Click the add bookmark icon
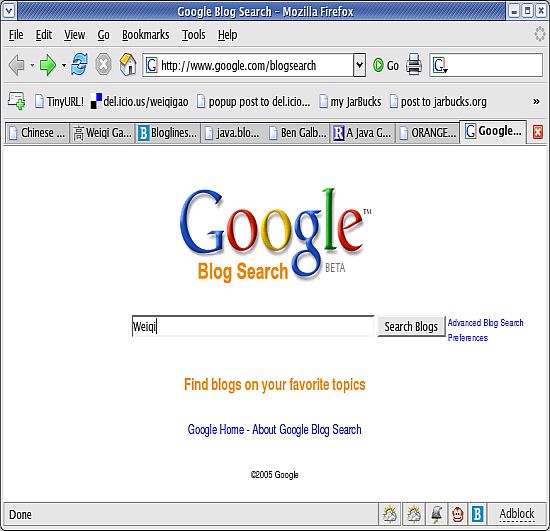Image resolution: width=550 pixels, height=531 pixels. (16, 101)
